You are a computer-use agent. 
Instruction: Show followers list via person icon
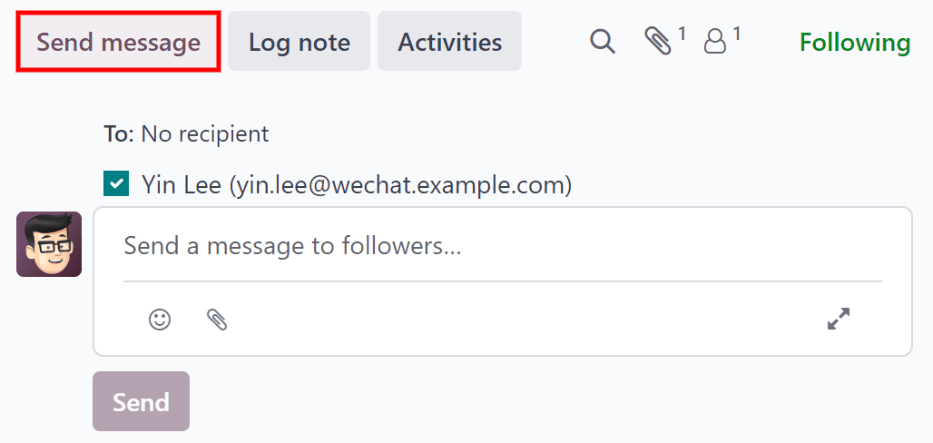click(715, 42)
